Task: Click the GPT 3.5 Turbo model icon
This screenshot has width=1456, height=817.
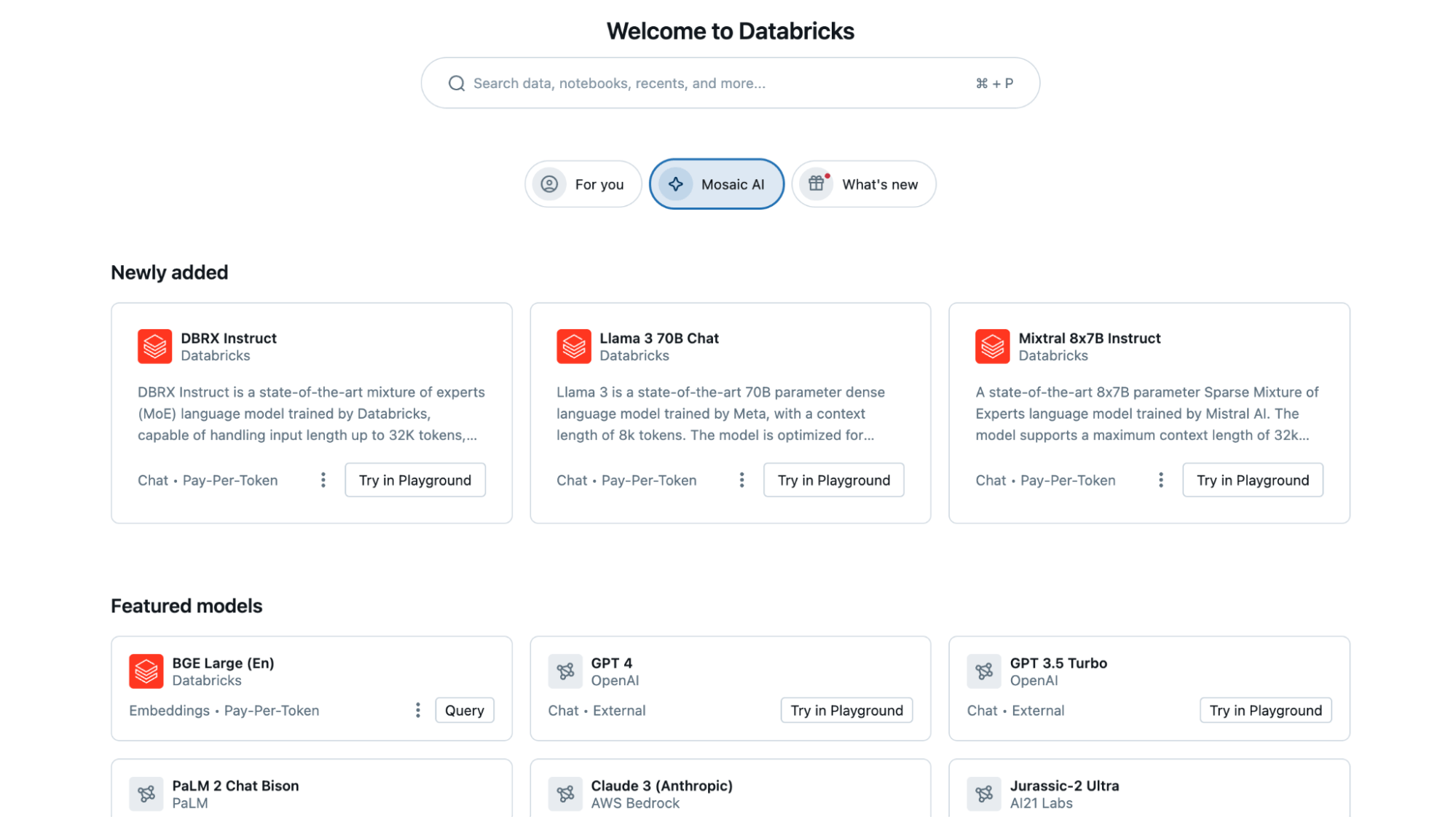Action: [984, 671]
